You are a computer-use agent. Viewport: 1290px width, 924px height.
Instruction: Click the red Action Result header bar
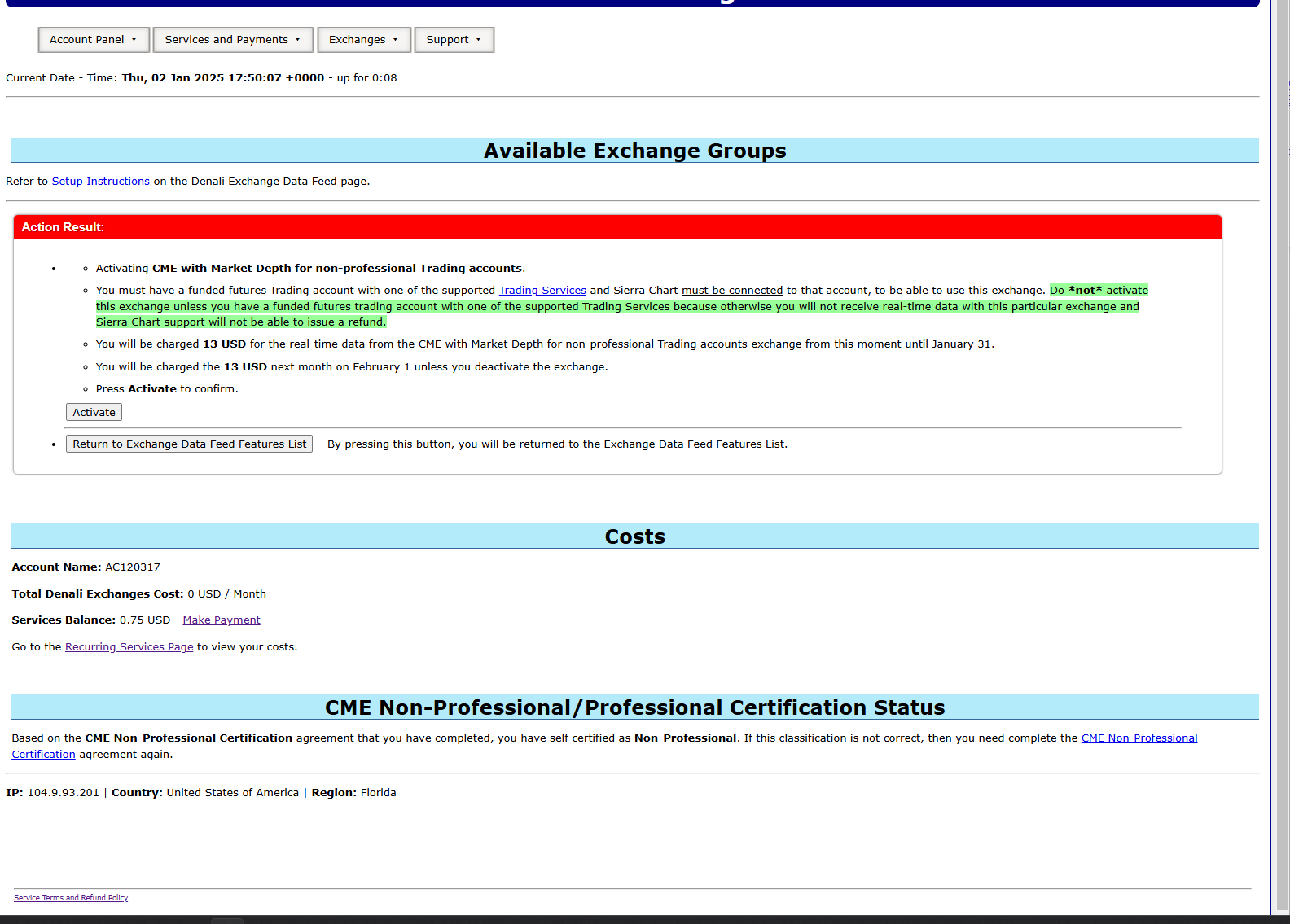point(617,227)
